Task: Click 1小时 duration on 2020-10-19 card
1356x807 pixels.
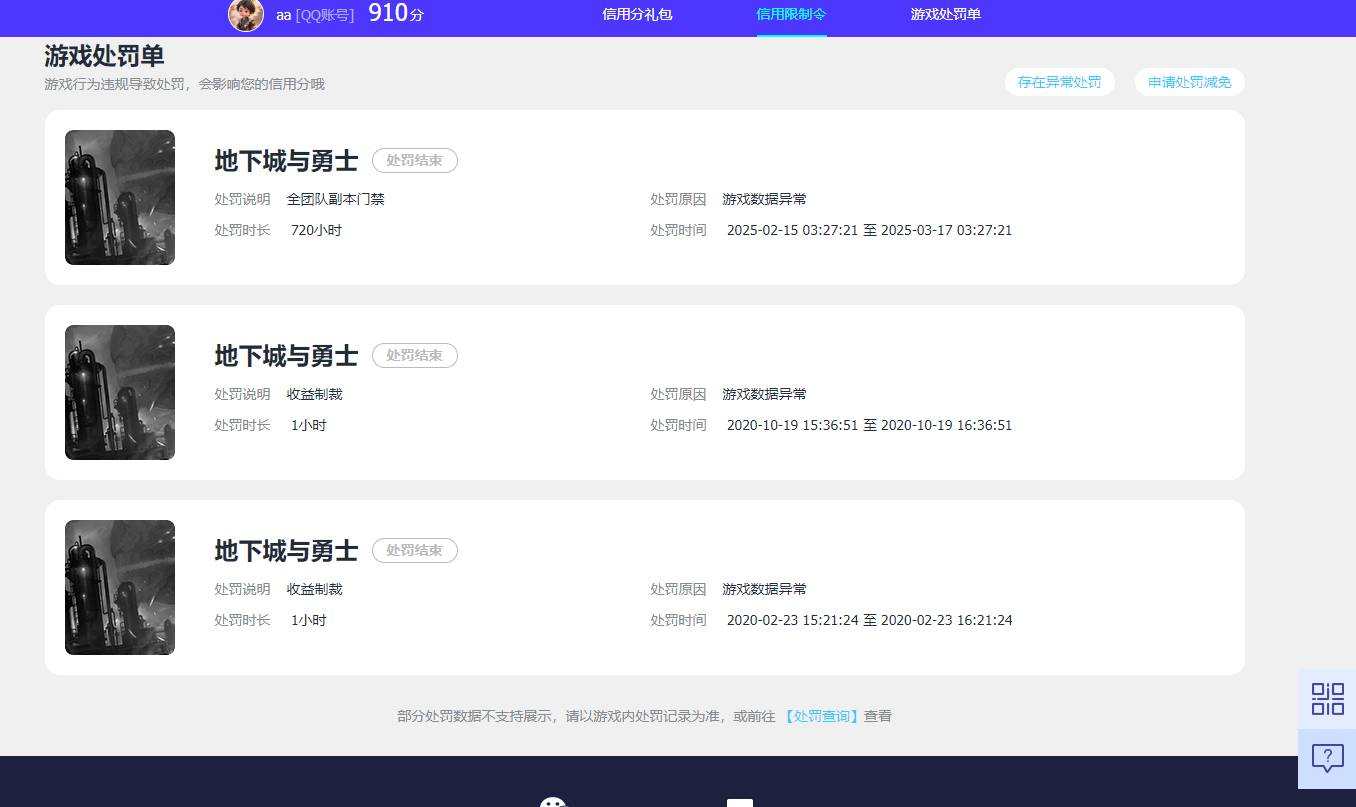Action: tap(309, 425)
